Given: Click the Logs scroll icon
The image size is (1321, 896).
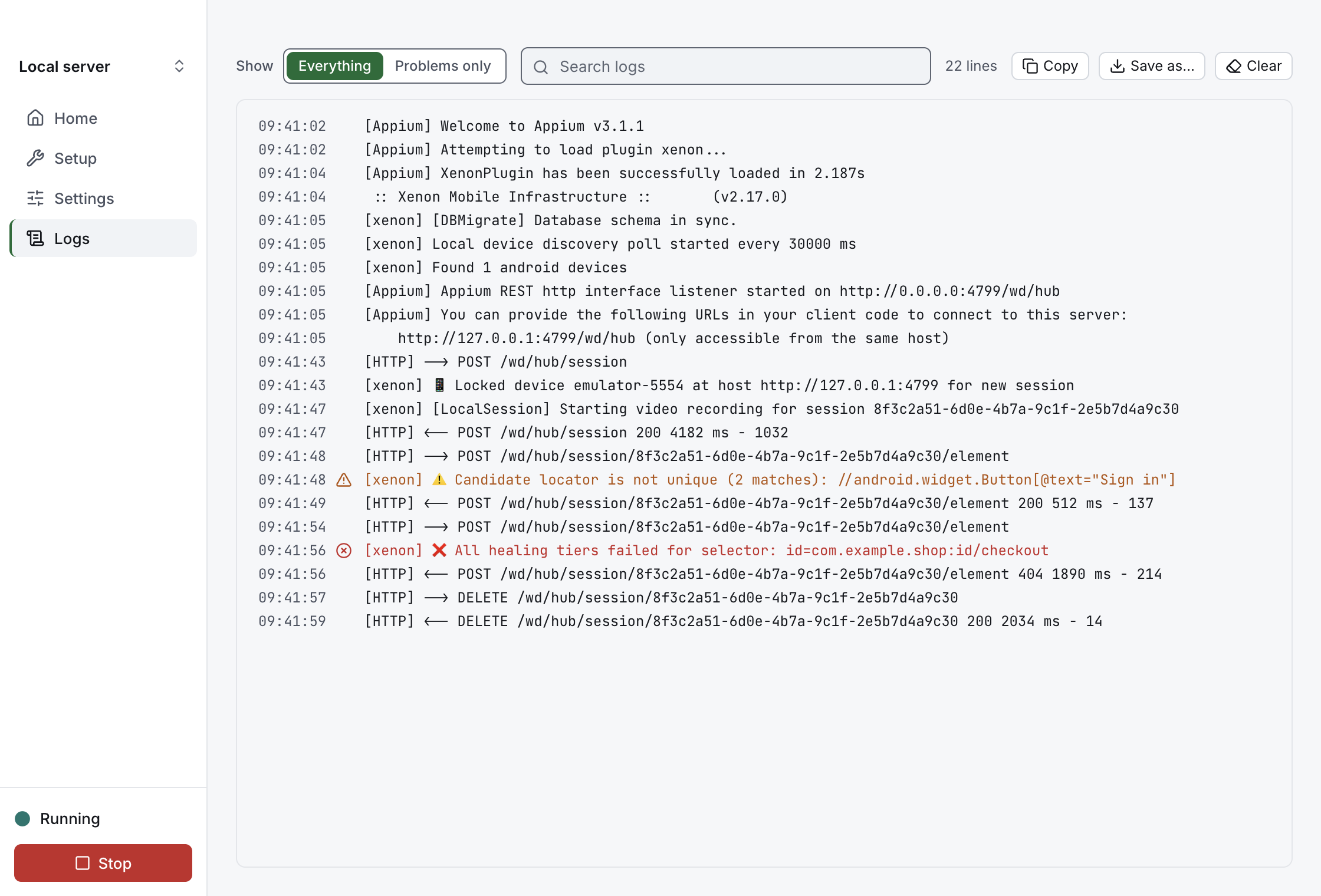Looking at the screenshot, I should point(35,238).
